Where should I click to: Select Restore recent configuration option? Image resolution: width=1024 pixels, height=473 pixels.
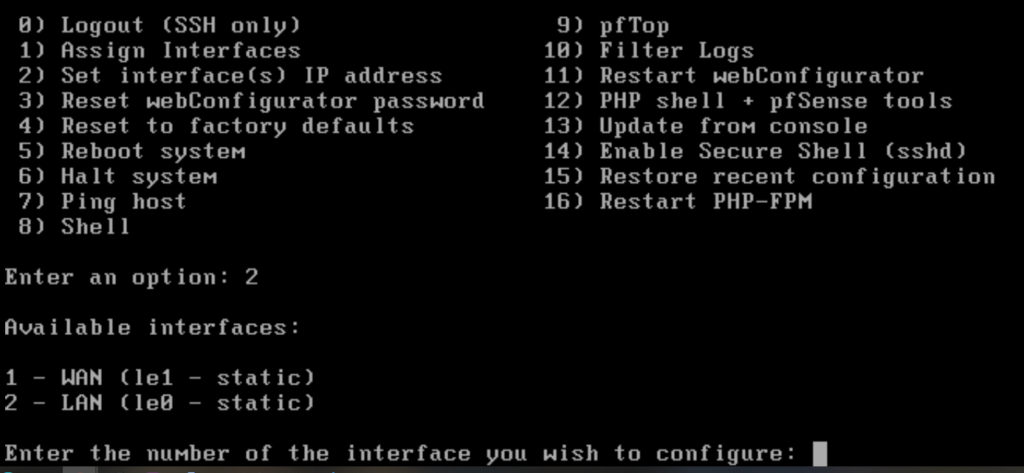tap(770, 176)
